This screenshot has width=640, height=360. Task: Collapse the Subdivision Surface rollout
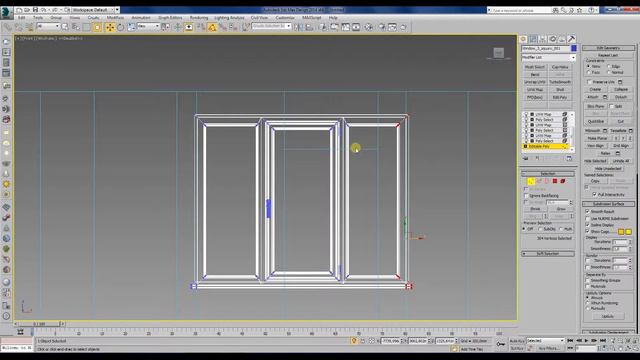[609, 204]
